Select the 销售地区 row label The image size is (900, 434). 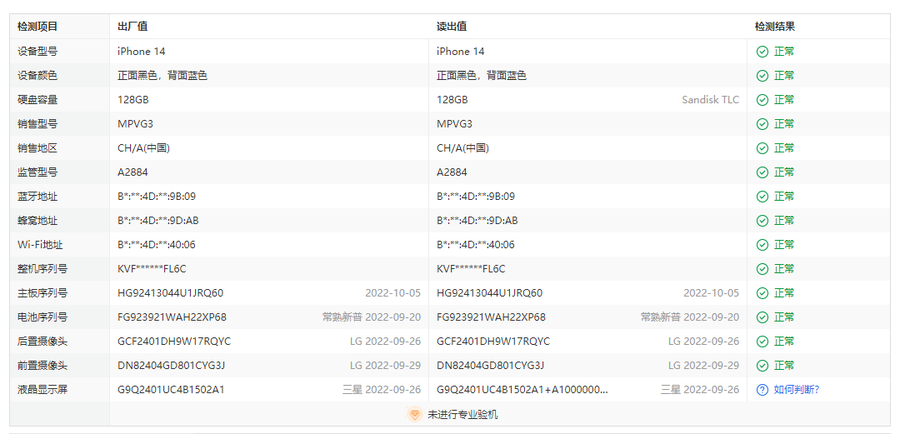pyautogui.click(x=37, y=148)
